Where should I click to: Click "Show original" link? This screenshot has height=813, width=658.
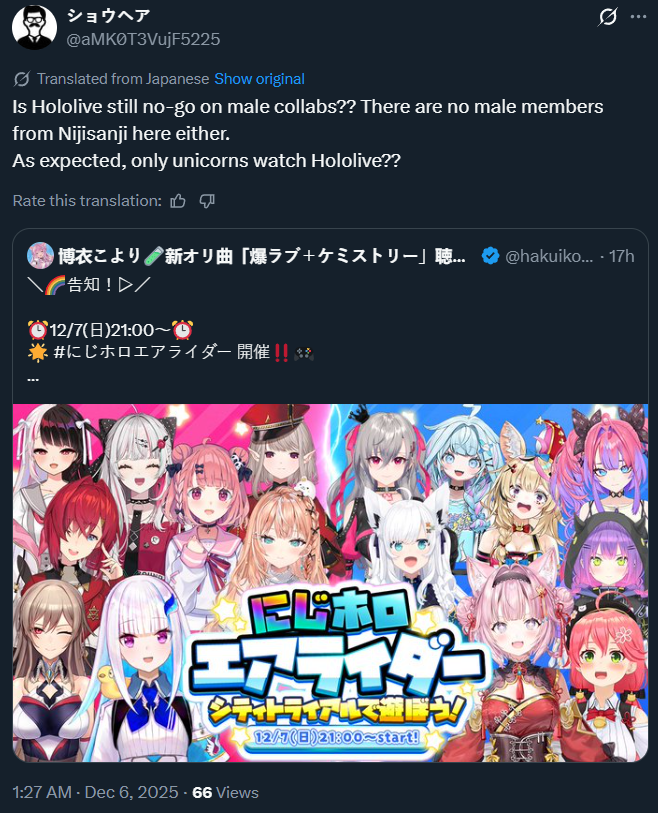pos(259,79)
